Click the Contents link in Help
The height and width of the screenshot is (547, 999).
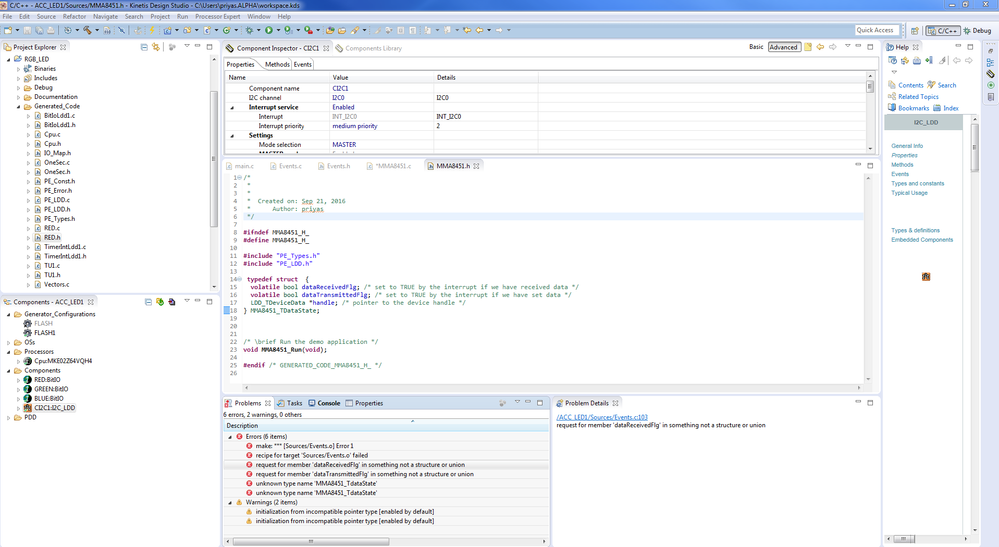click(910, 85)
